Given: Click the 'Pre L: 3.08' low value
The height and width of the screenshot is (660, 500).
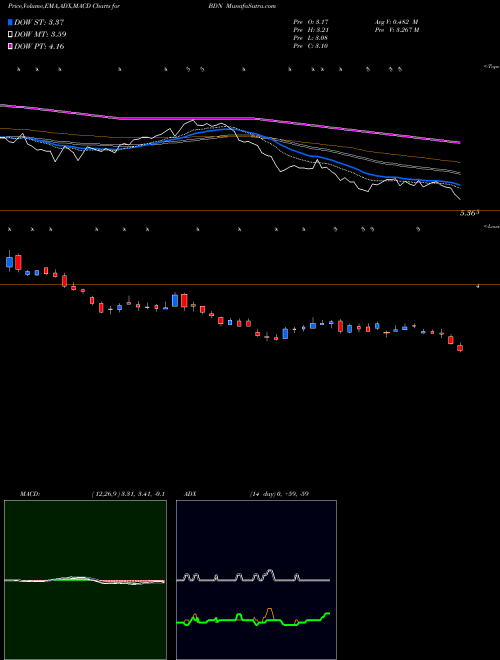Looking at the screenshot, I should [311, 38].
